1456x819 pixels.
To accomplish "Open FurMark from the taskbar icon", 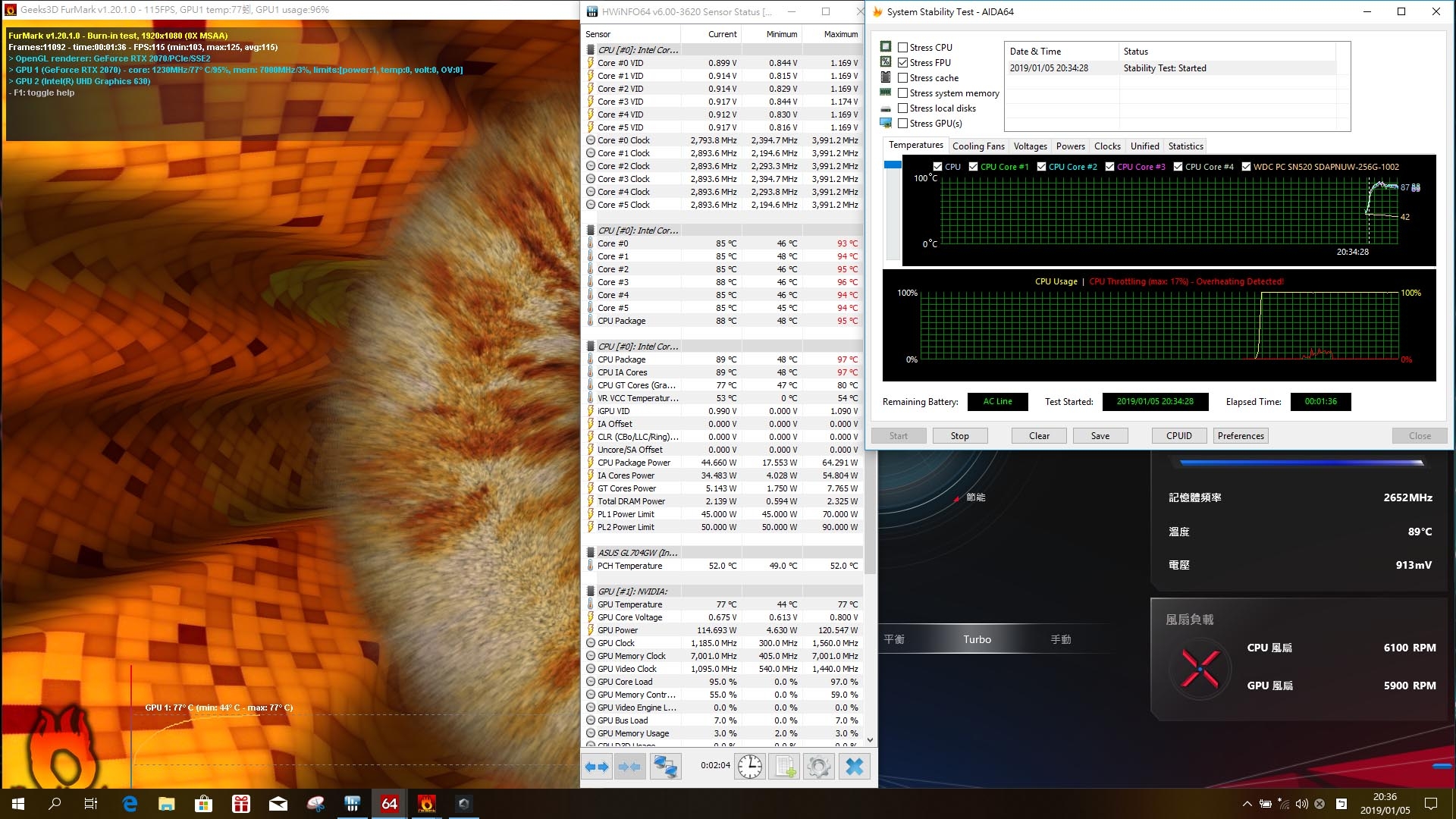I will pos(426,804).
